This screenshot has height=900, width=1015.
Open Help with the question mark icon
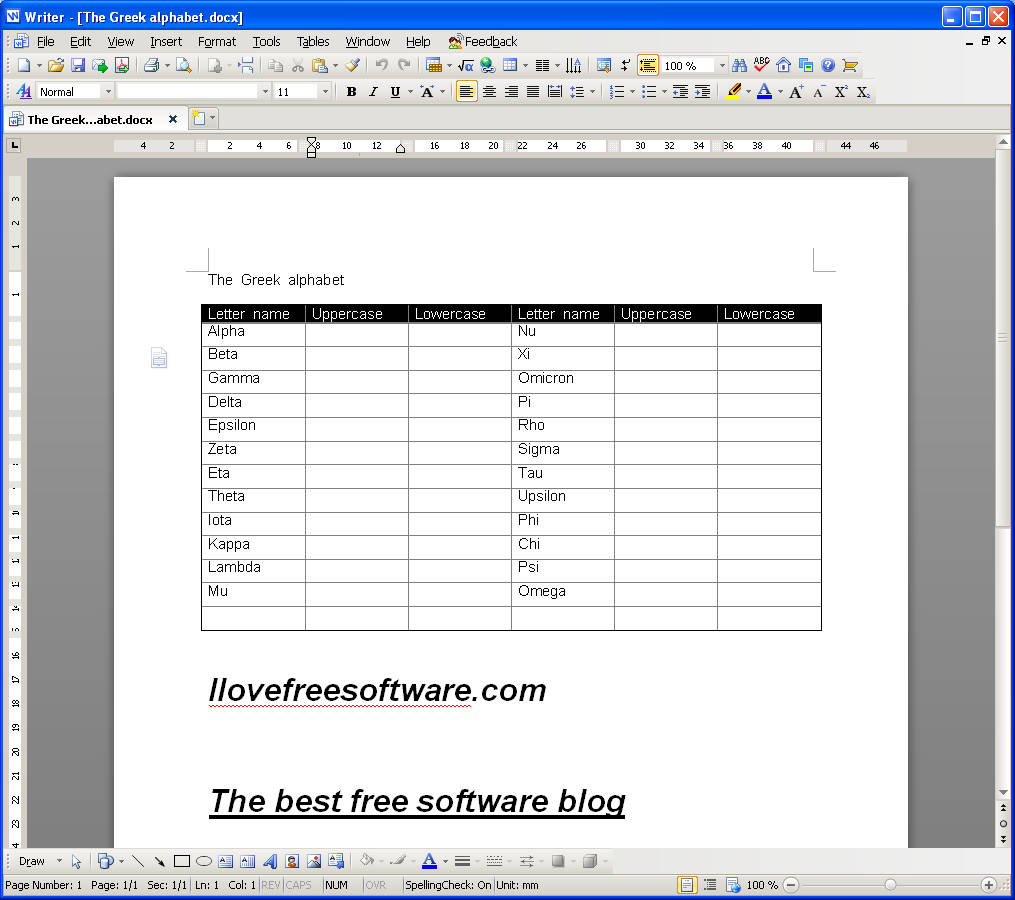pyautogui.click(x=828, y=65)
